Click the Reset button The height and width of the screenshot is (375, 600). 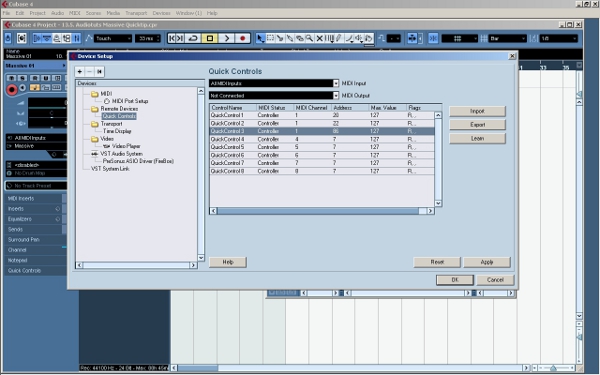click(x=437, y=262)
